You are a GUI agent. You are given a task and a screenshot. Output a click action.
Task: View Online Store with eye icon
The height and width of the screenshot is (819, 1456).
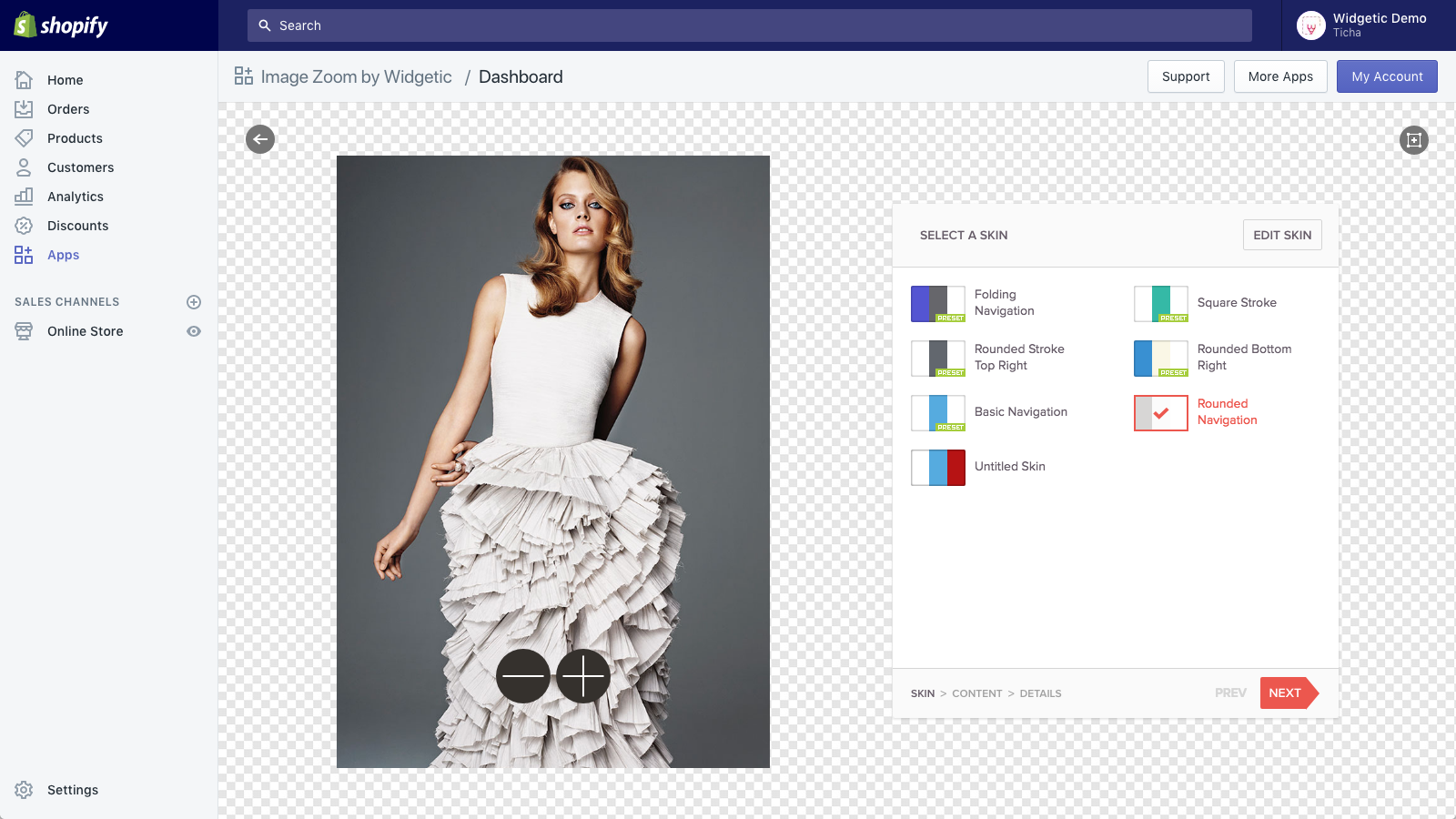click(x=194, y=331)
